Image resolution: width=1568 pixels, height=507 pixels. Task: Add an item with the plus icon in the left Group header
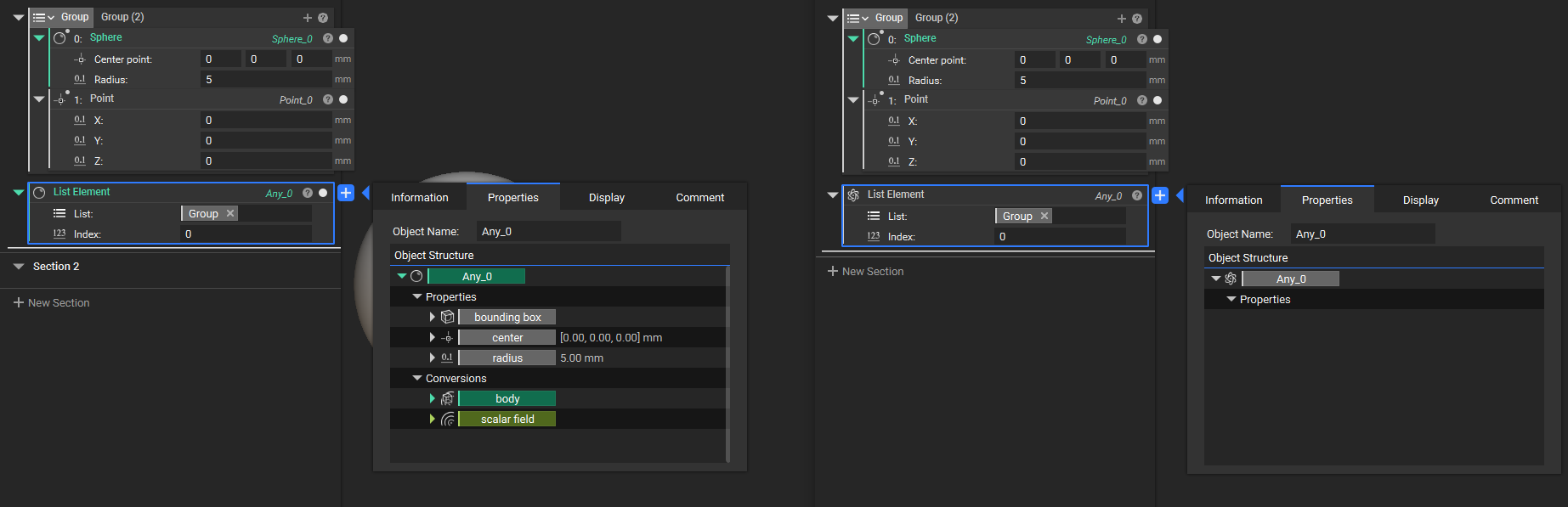click(x=308, y=18)
